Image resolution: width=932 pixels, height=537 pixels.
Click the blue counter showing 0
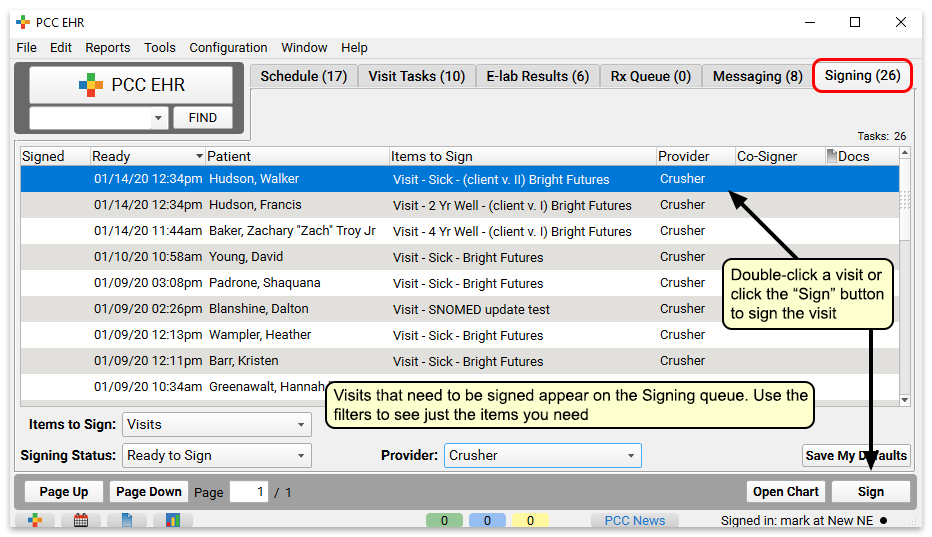(487, 520)
